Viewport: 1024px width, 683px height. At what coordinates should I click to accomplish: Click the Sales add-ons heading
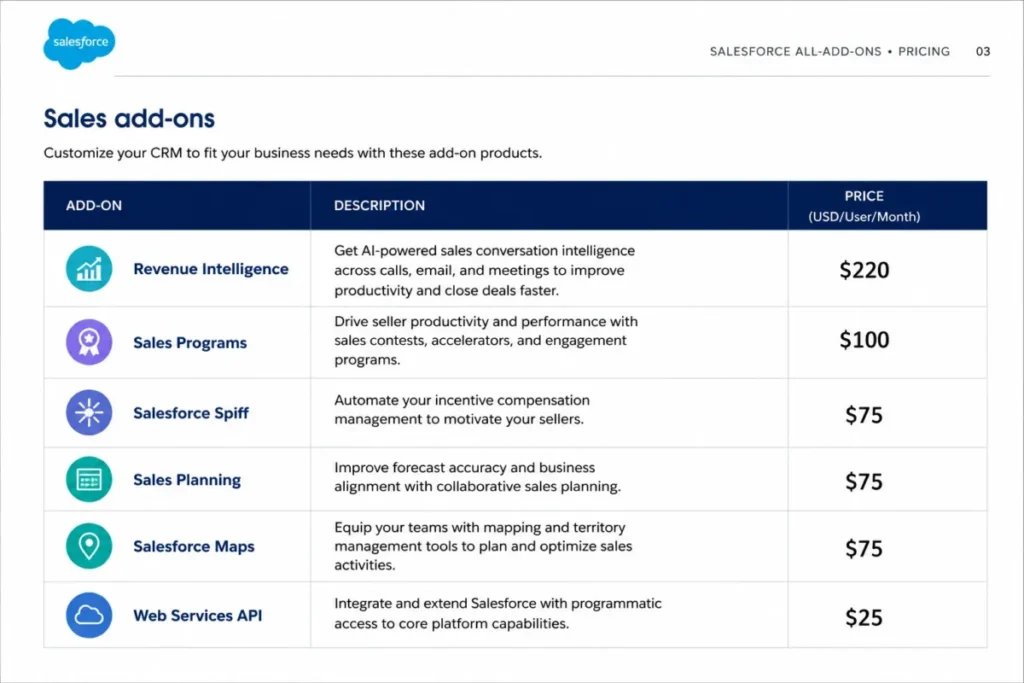coord(129,119)
